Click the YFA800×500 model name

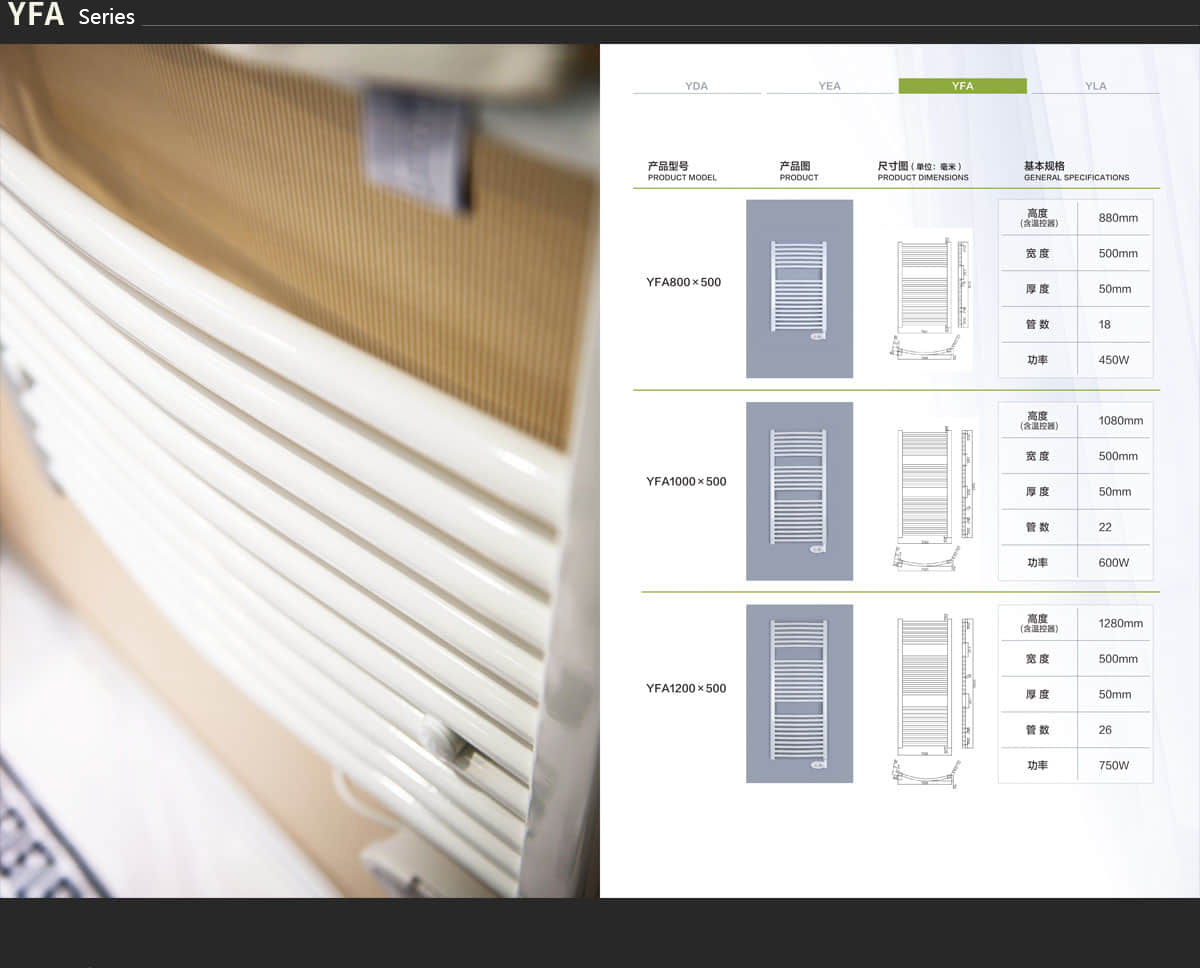click(684, 282)
